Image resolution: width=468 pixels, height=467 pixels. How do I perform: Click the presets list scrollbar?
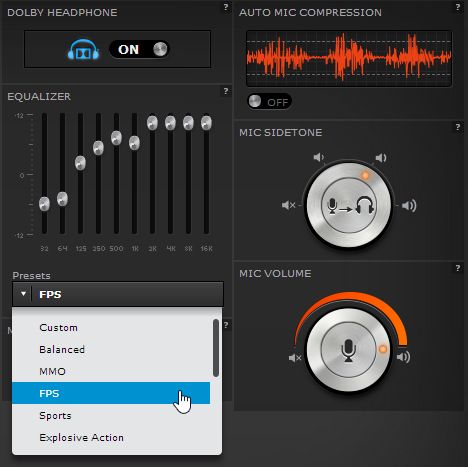[x=216, y=348]
